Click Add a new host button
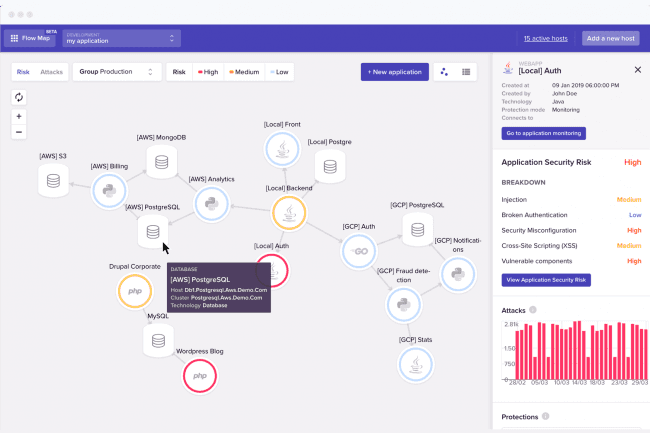The height and width of the screenshot is (433, 650). click(611, 38)
